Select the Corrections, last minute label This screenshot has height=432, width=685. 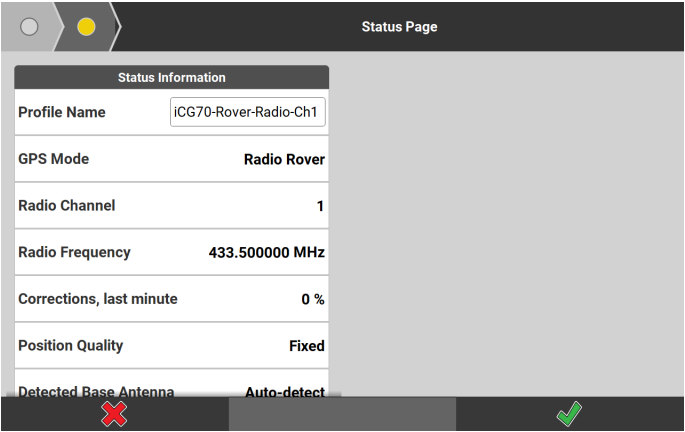click(98, 299)
